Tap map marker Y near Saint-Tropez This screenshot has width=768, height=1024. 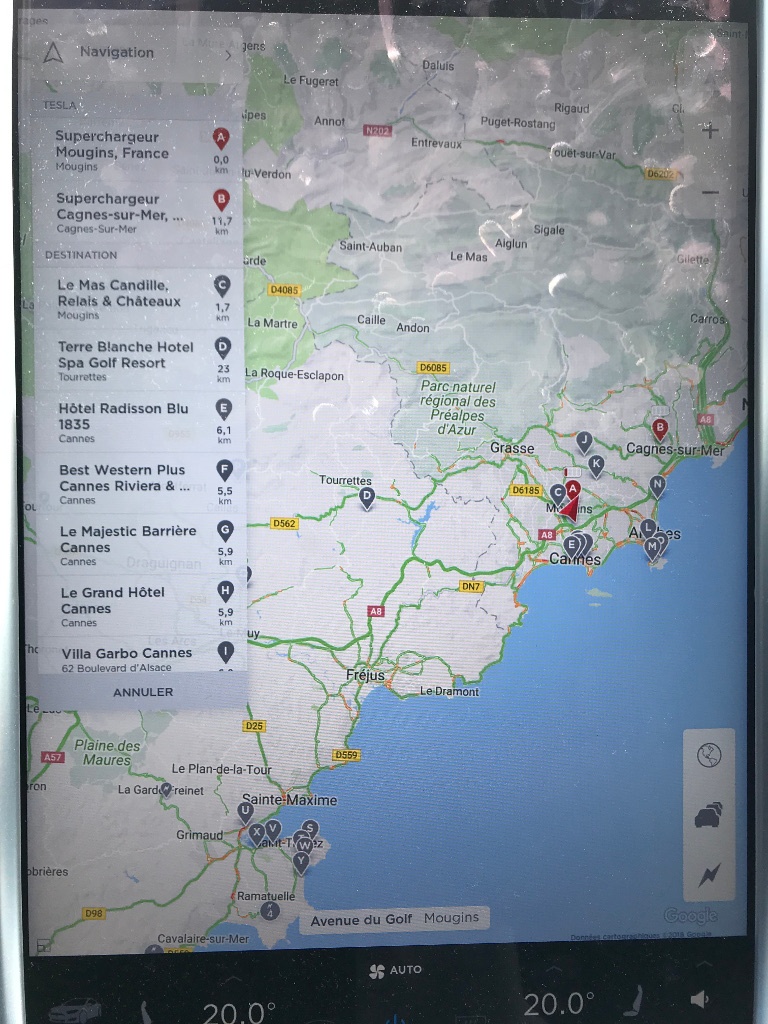[300, 863]
